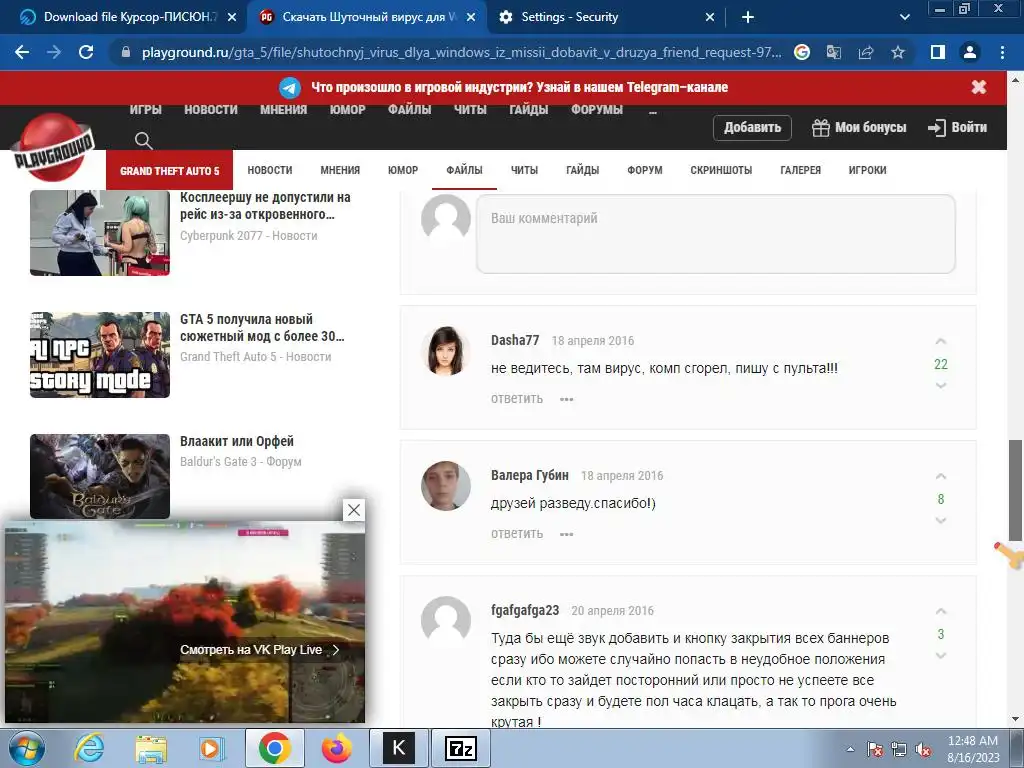This screenshot has width=1024, height=768.
Task: Go back with the browser back arrow
Action: [x=22, y=52]
